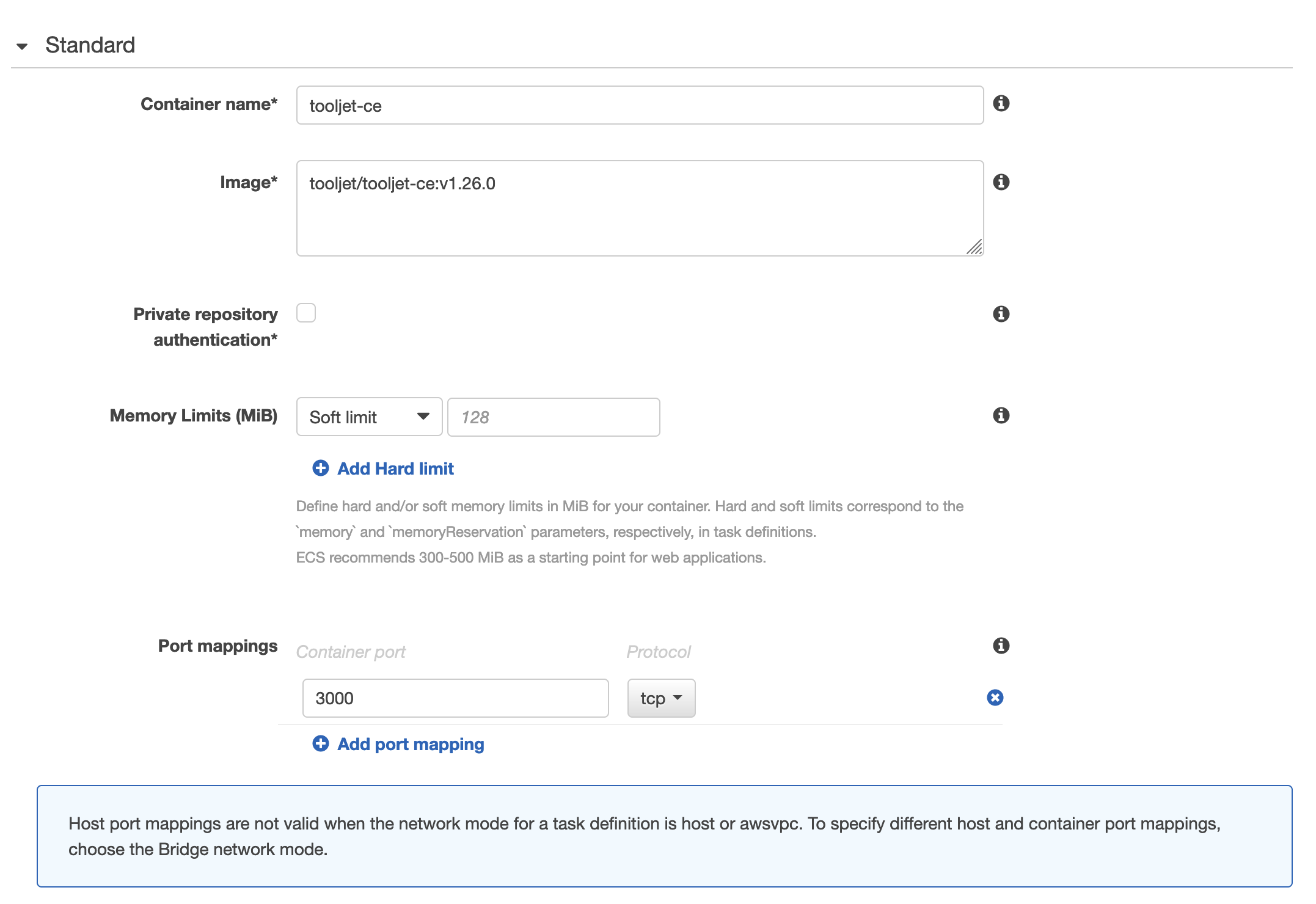
Task: Click the Container port column label
Action: [x=351, y=652]
